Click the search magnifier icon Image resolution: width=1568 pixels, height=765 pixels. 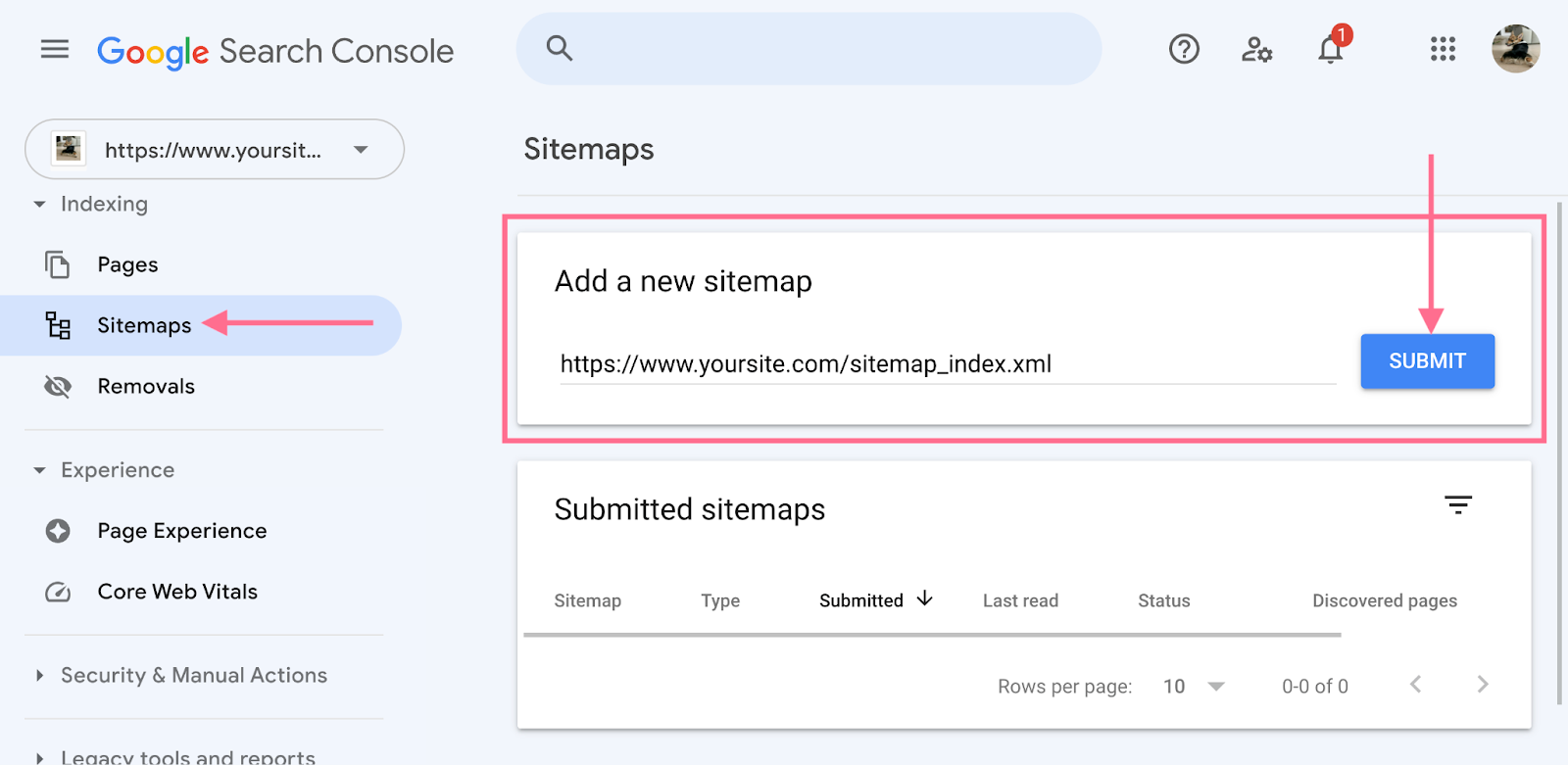pyautogui.click(x=559, y=48)
